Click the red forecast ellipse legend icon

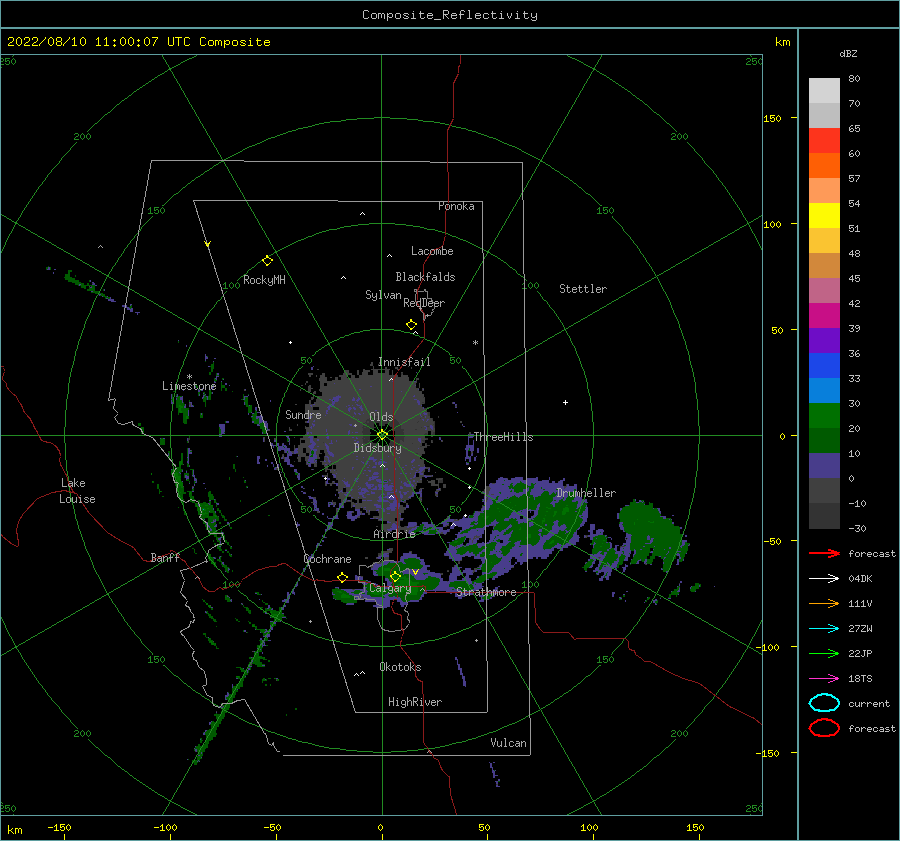824,728
